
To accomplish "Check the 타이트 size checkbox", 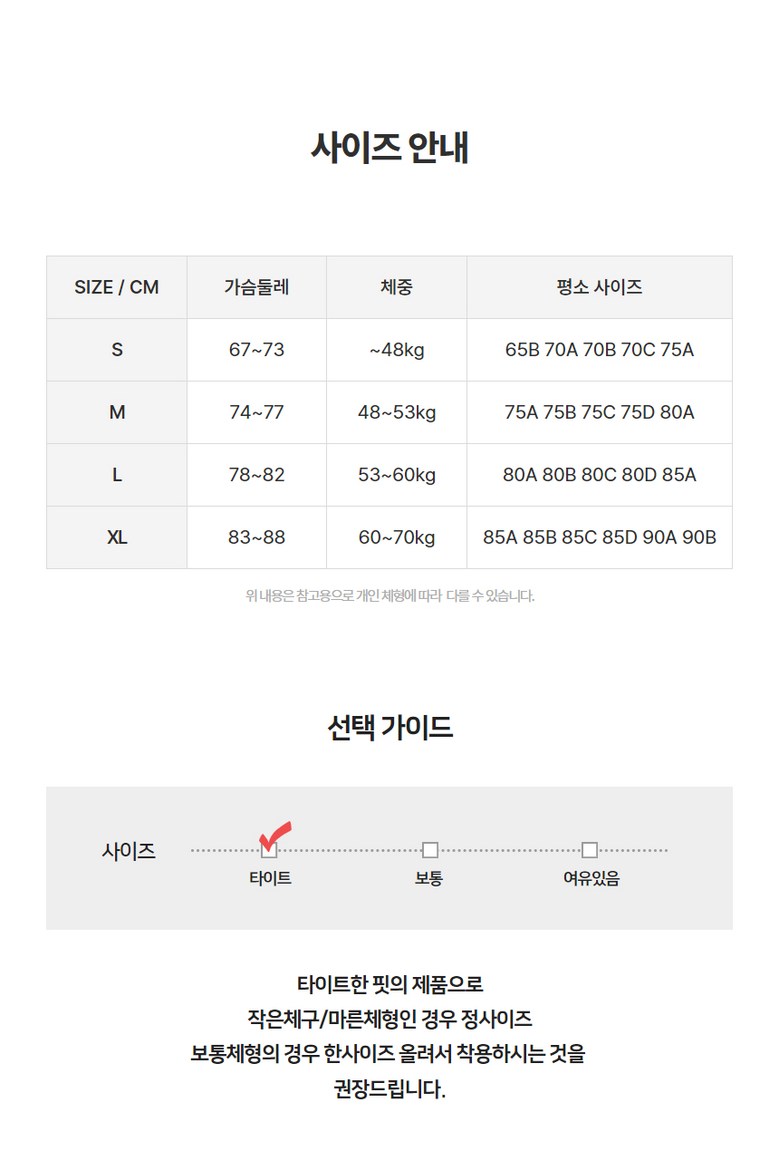I will pyautogui.click(x=269, y=851).
